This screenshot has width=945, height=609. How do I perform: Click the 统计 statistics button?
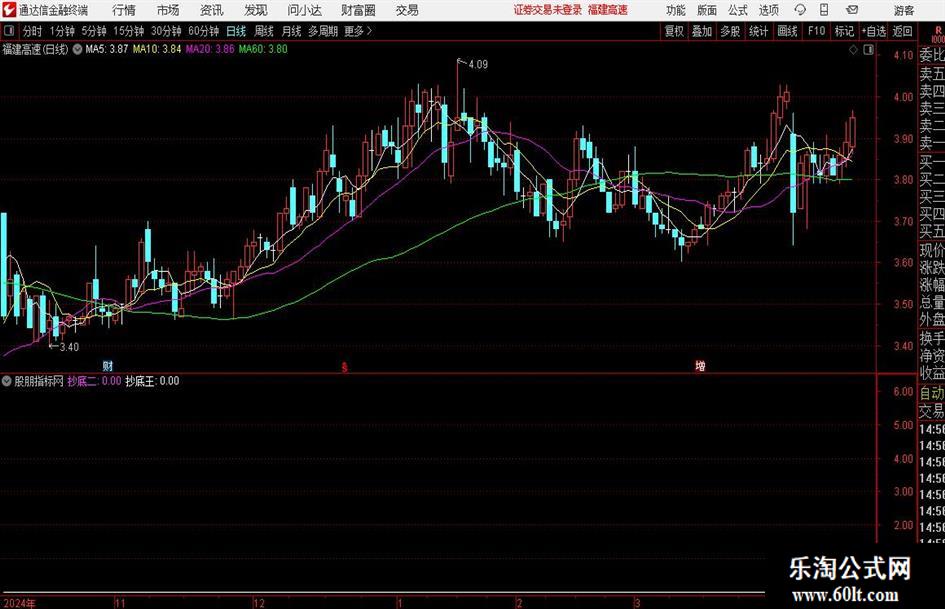[x=758, y=31]
